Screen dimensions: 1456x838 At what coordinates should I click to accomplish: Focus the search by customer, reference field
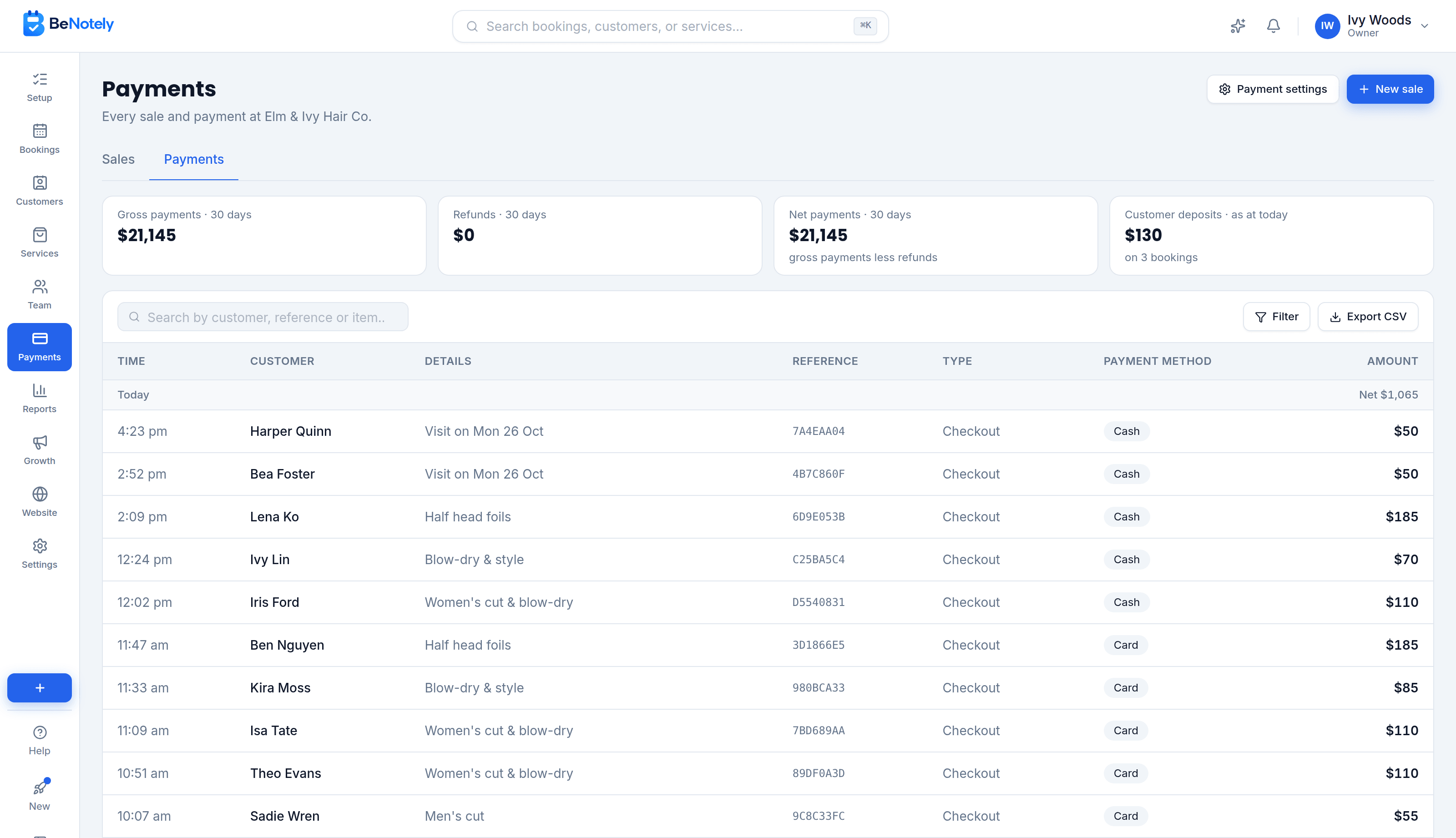[x=263, y=317]
